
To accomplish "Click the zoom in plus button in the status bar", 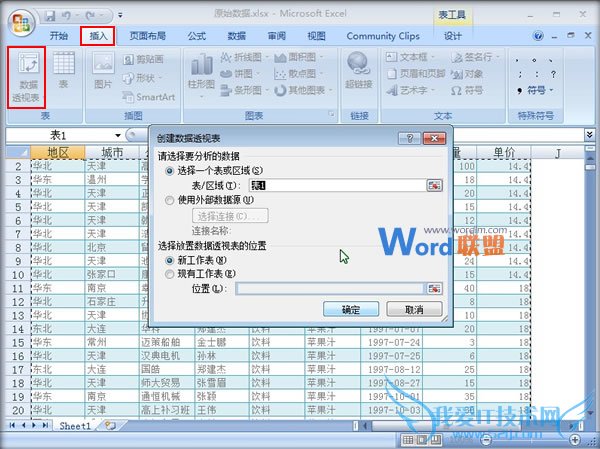I will point(575,439).
